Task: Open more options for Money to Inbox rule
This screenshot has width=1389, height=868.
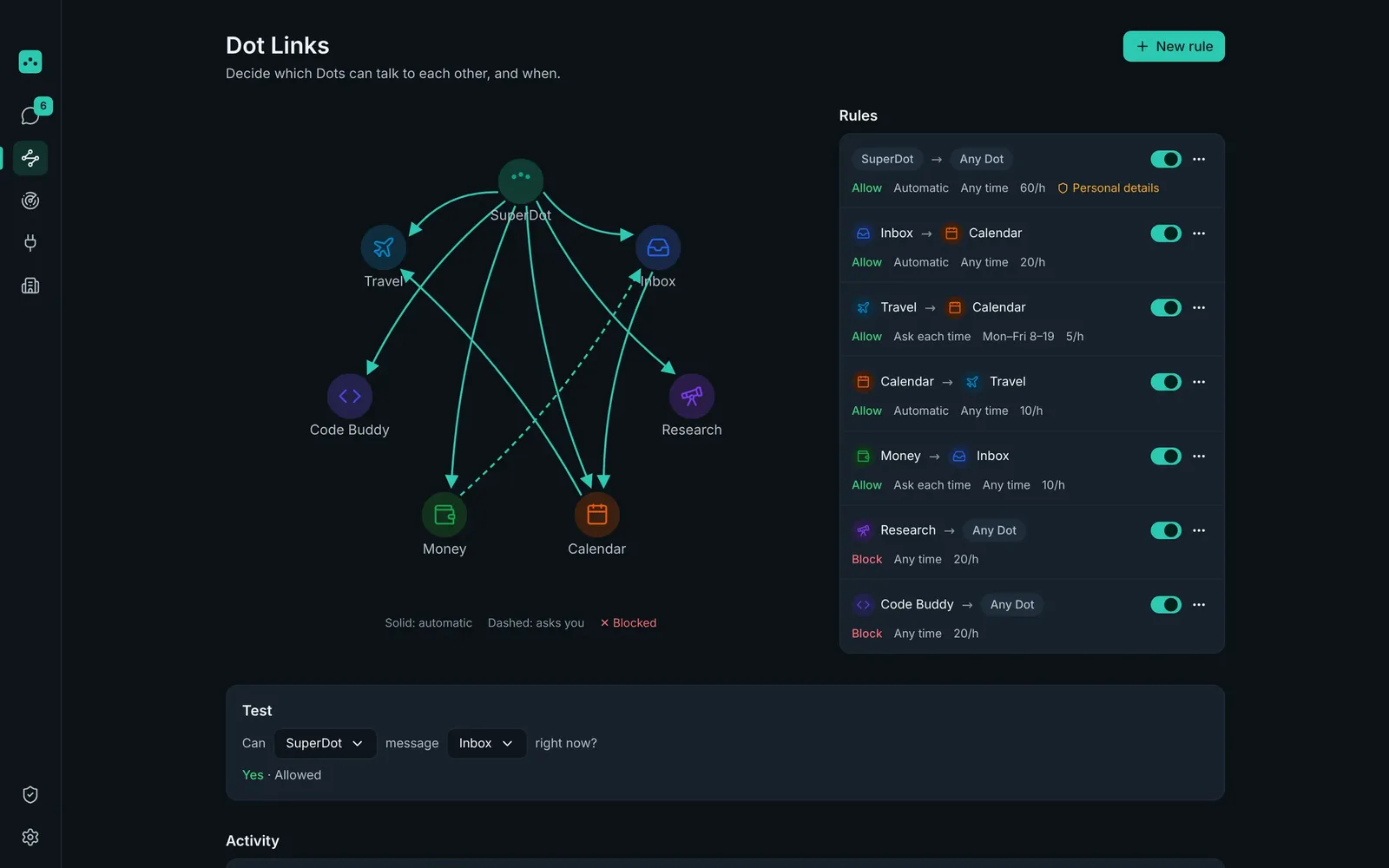Action: (1199, 456)
